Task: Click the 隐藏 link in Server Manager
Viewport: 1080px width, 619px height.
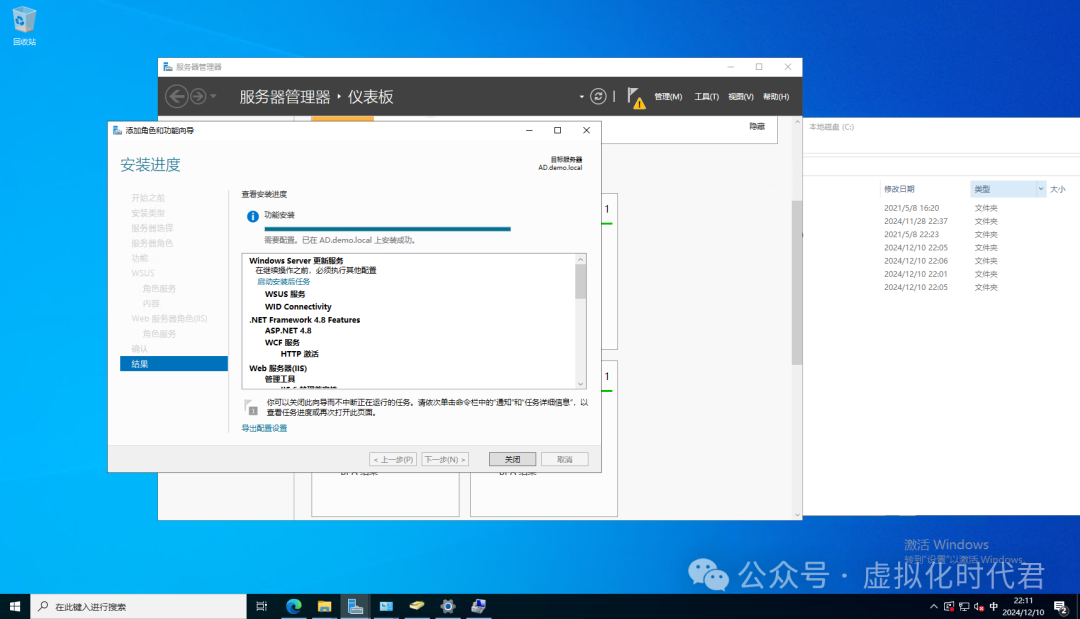Action: click(757, 126)
